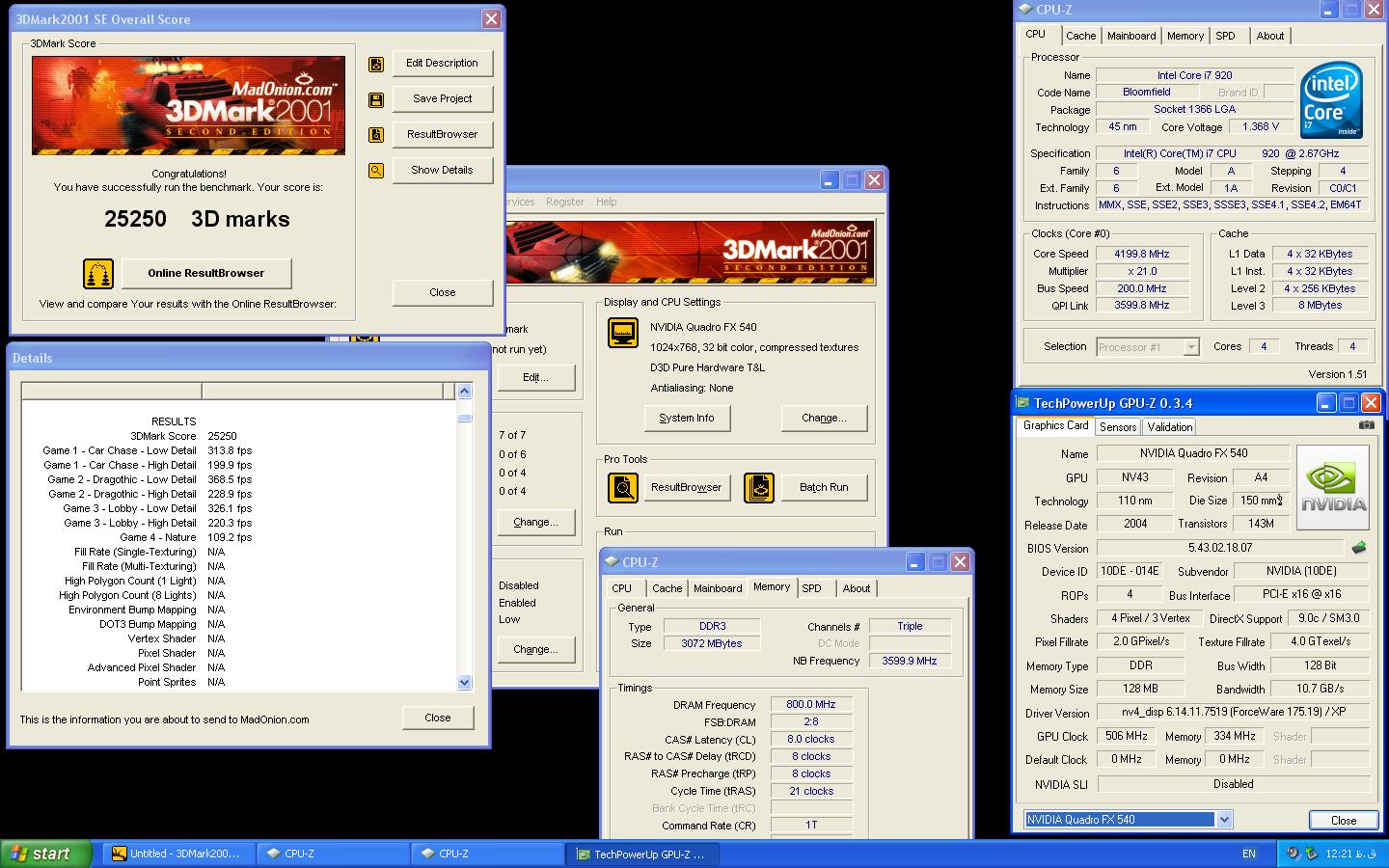1389x868 pixels.
Task: Click the DRAM Frequency 800.0 MHz value
Action: [x=811, y=705]
